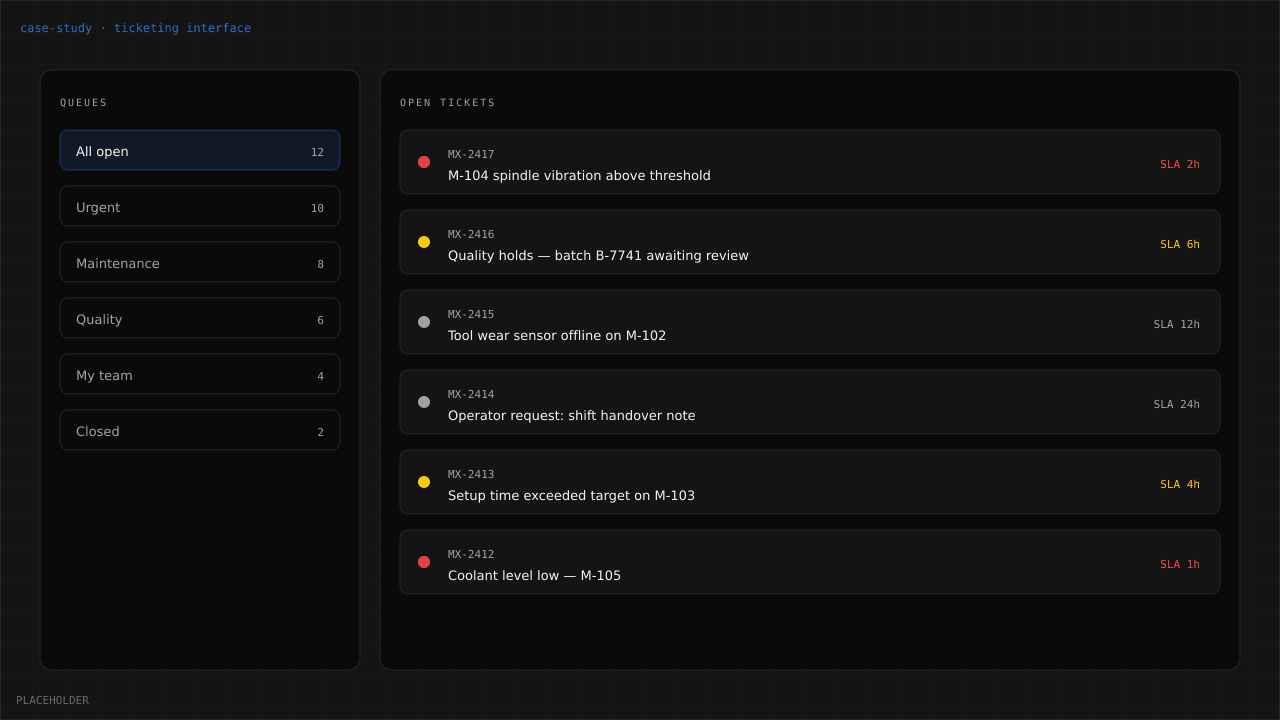Click the gray status dot beside MX-2415
This screenshot has height=720, width=1280.
coord(424,322)
